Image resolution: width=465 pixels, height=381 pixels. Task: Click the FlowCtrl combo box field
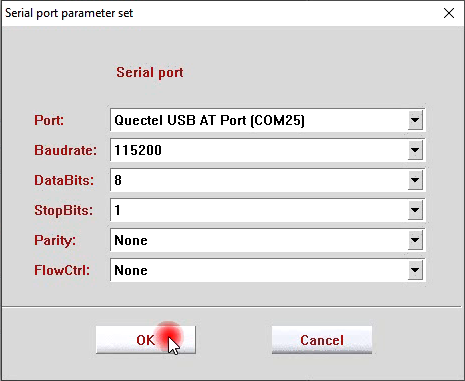pos(267,270)
